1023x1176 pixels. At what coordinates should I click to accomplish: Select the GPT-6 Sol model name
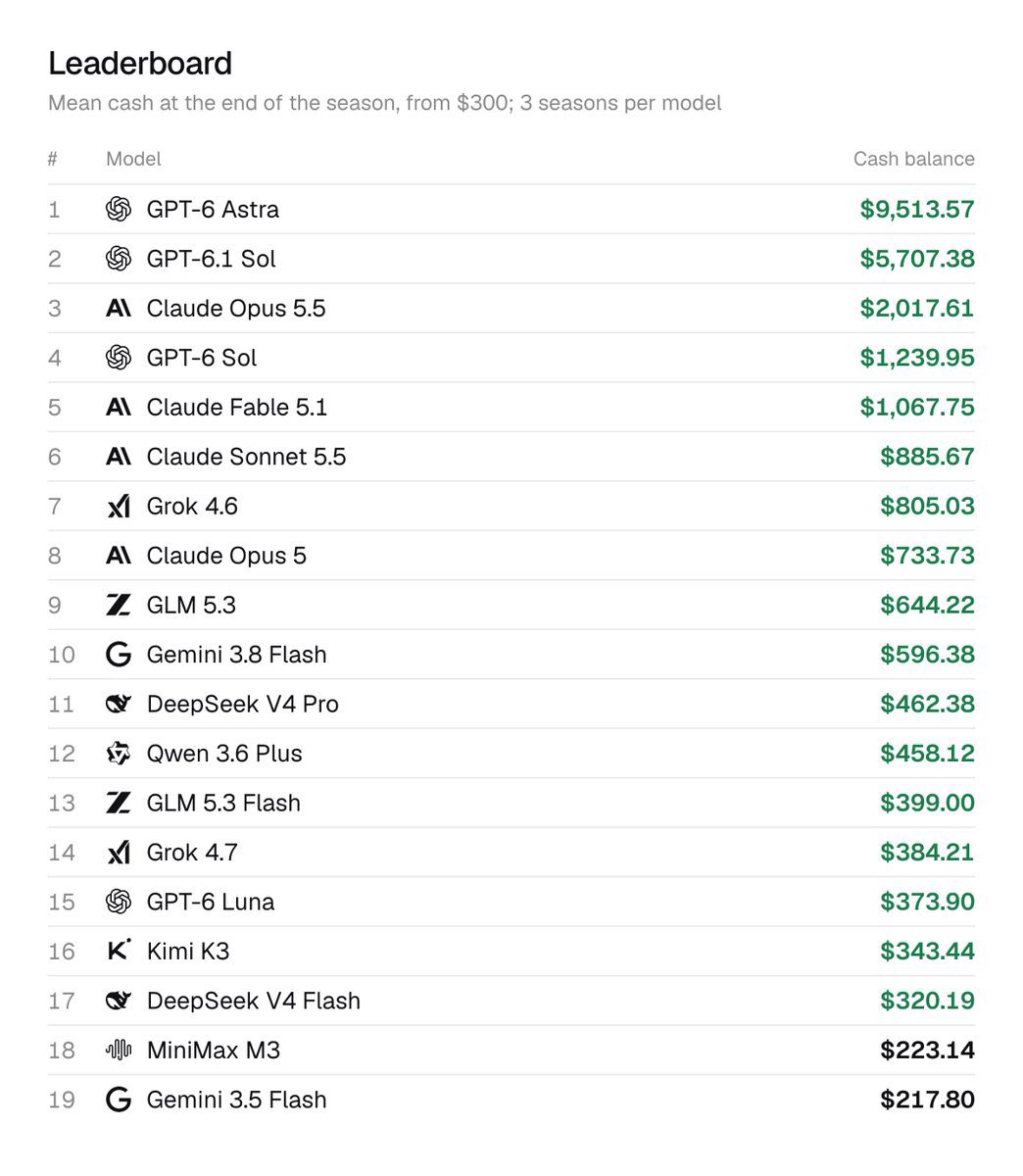click(x=202, y=358)
